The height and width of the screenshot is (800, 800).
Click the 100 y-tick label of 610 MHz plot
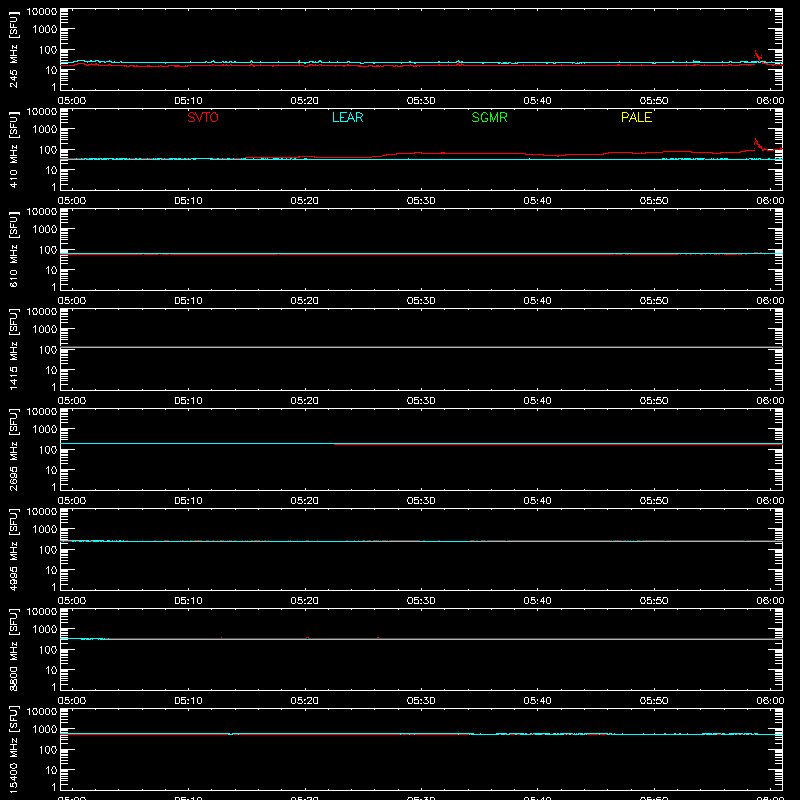(48, 249)
